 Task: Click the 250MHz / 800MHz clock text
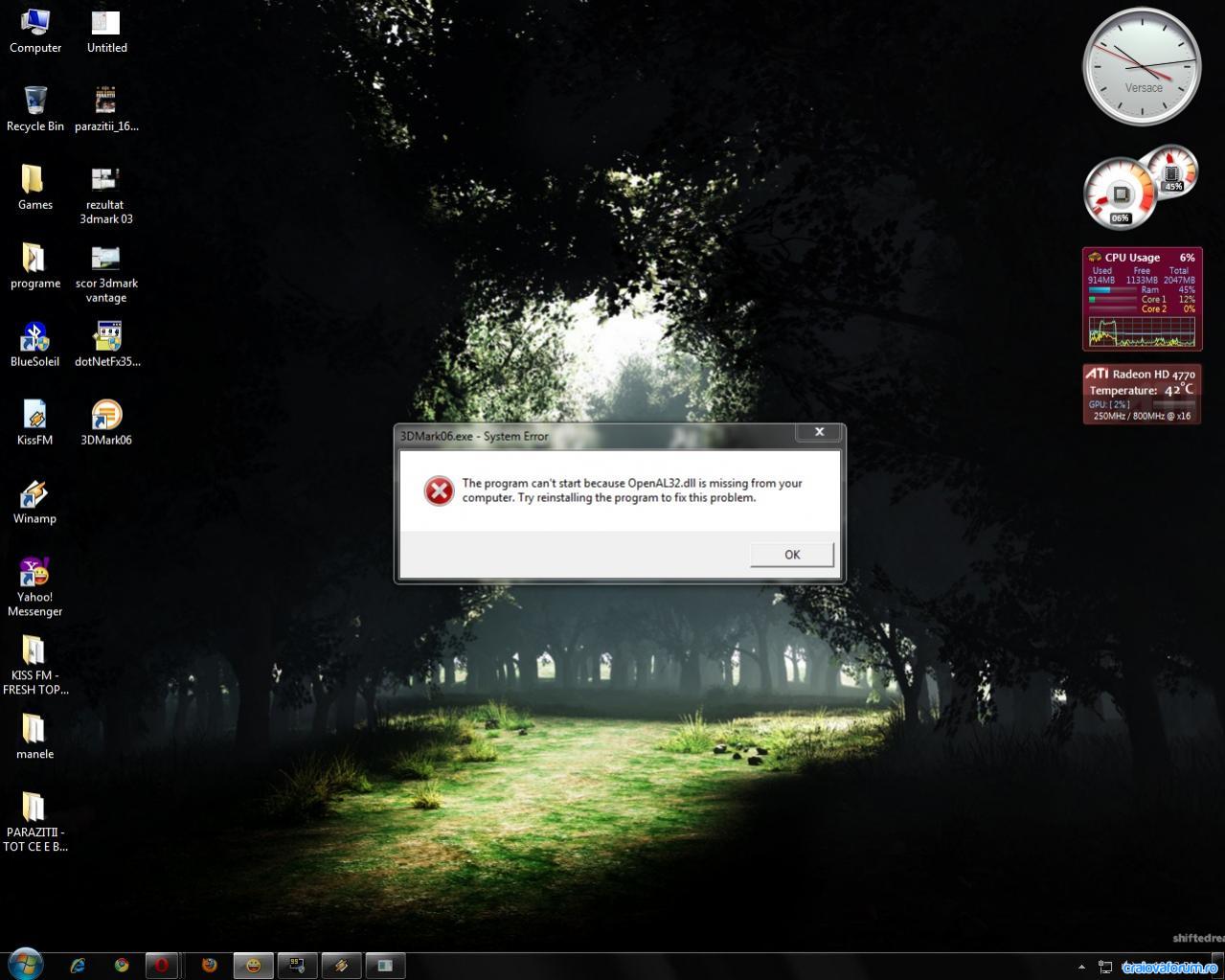tap(1142, 416)
